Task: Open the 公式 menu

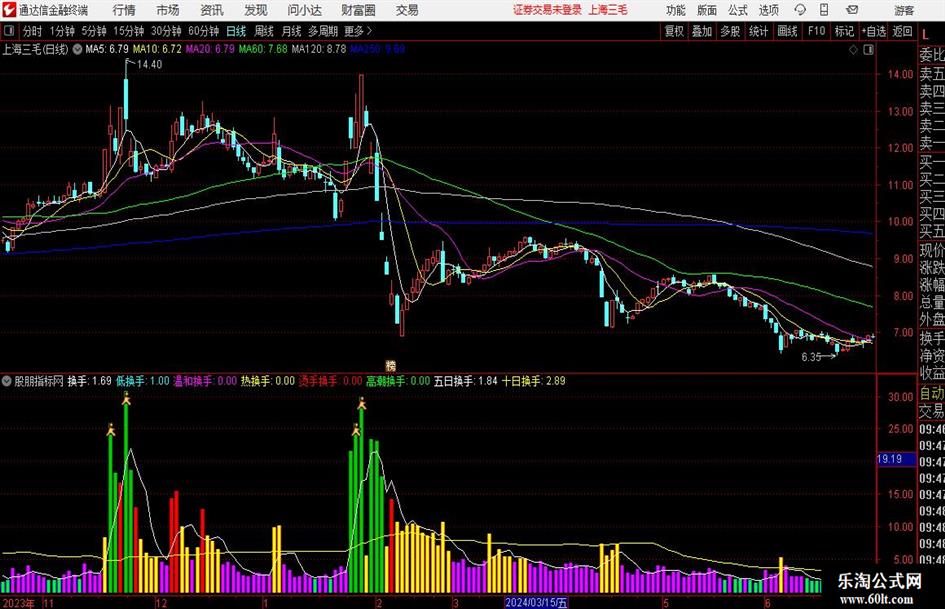Action: point(738,10)
